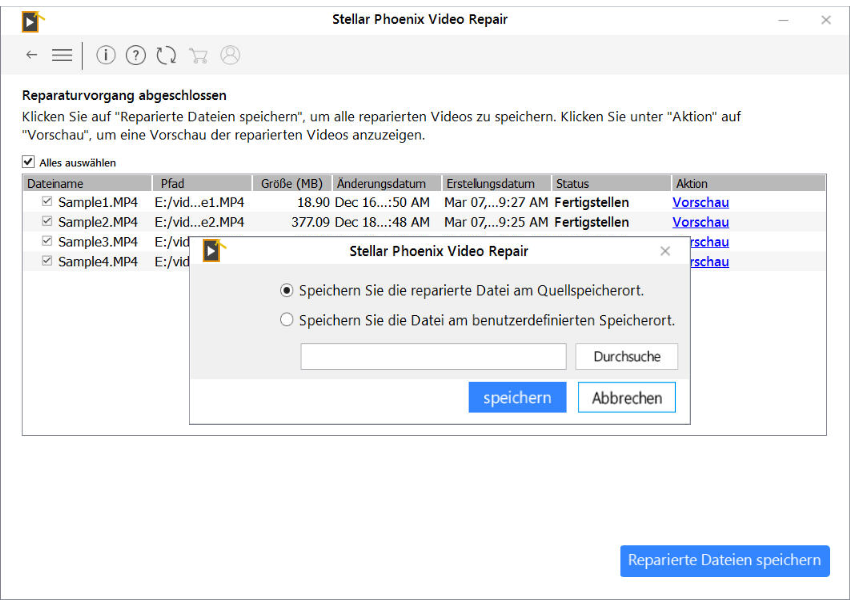Sort by Erstellungsdatum column header
850x600 pixels.
coord(497,183)
